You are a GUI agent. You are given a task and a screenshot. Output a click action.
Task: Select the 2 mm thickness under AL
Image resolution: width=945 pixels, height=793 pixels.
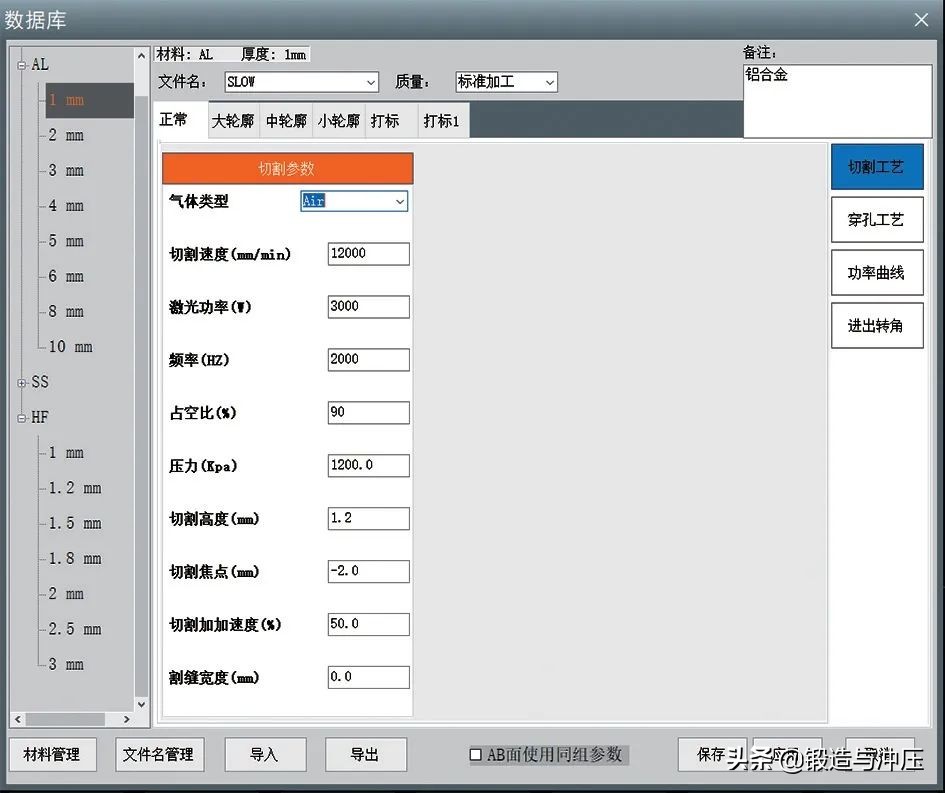[x=66, y=135]
